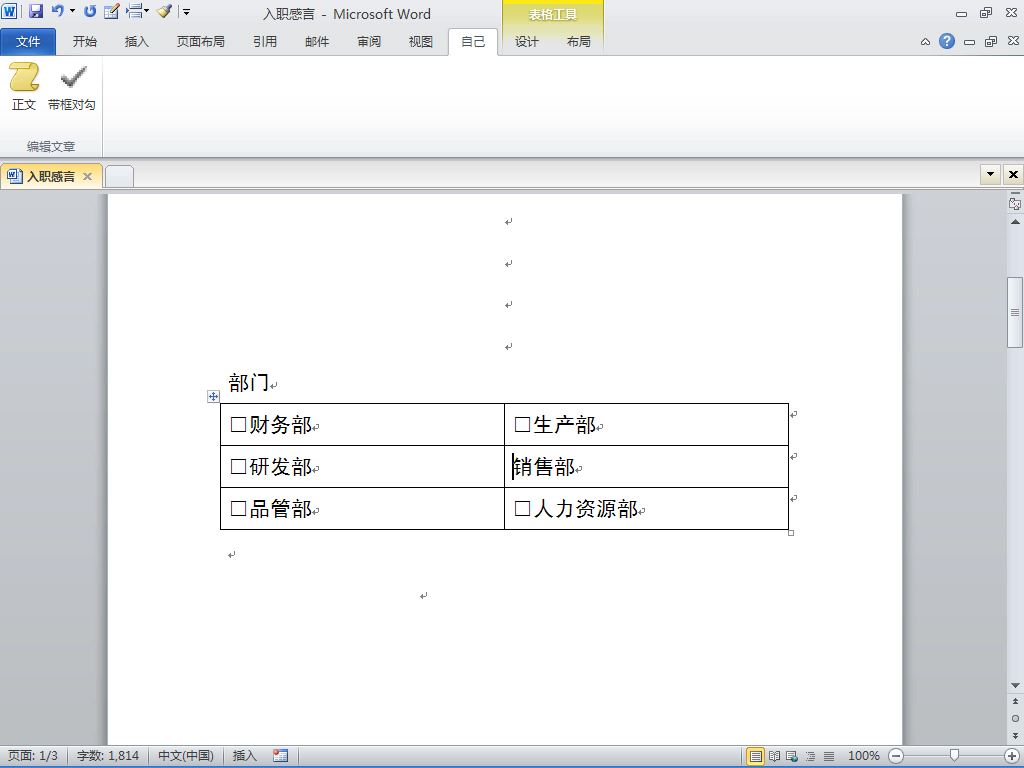This screenshot has width=1024, height=768.
Task: Go to previous page double-arrow button
Action: click(1015, 701)
